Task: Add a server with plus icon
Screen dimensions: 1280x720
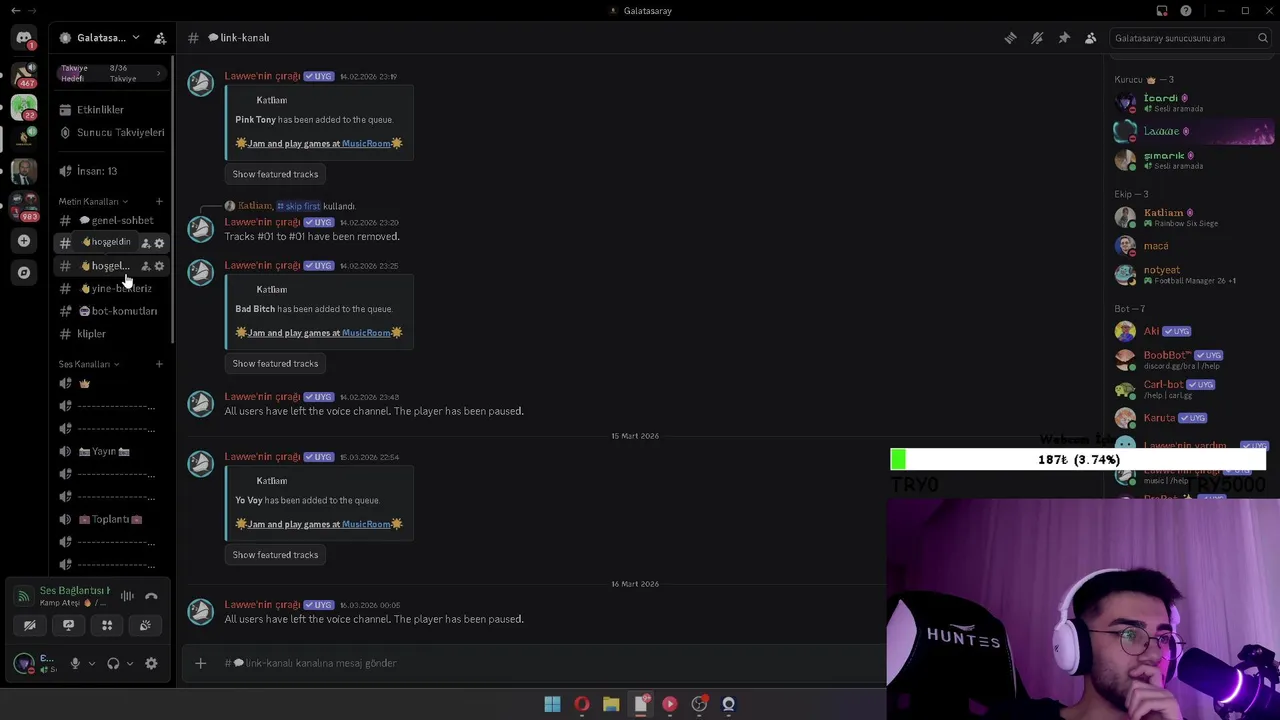Action: (x=24, y=241)
